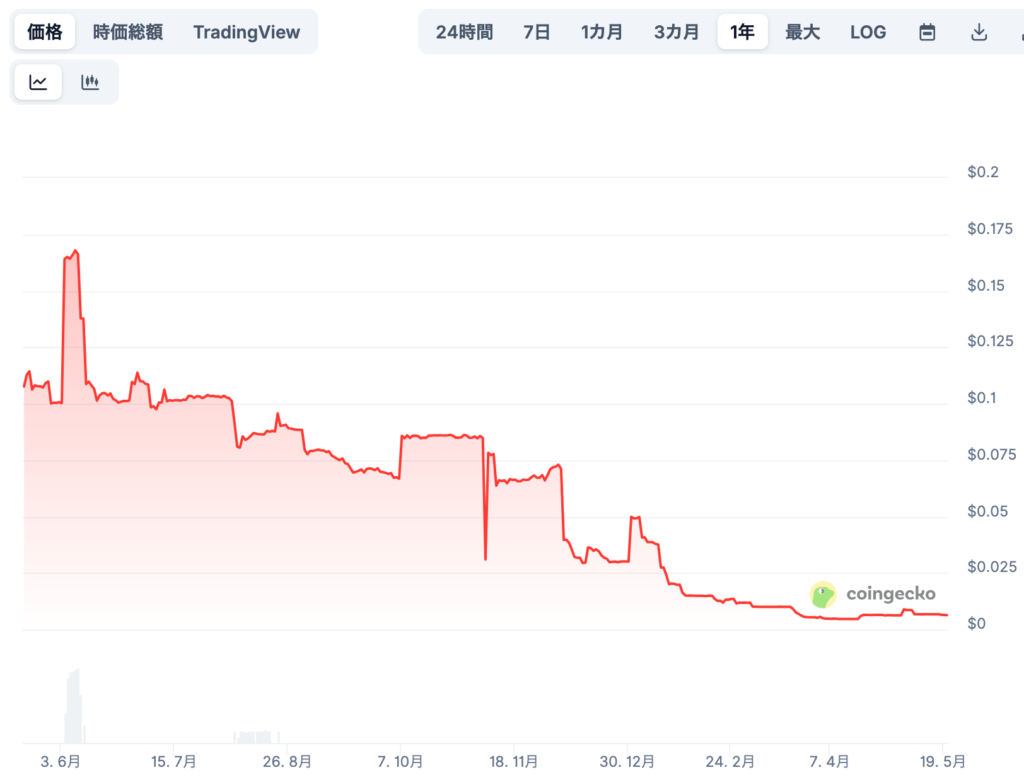The width and height of the screenshot is (1024, 782).
Task: Set range to 1カ月
Action: tap(601, 32)
